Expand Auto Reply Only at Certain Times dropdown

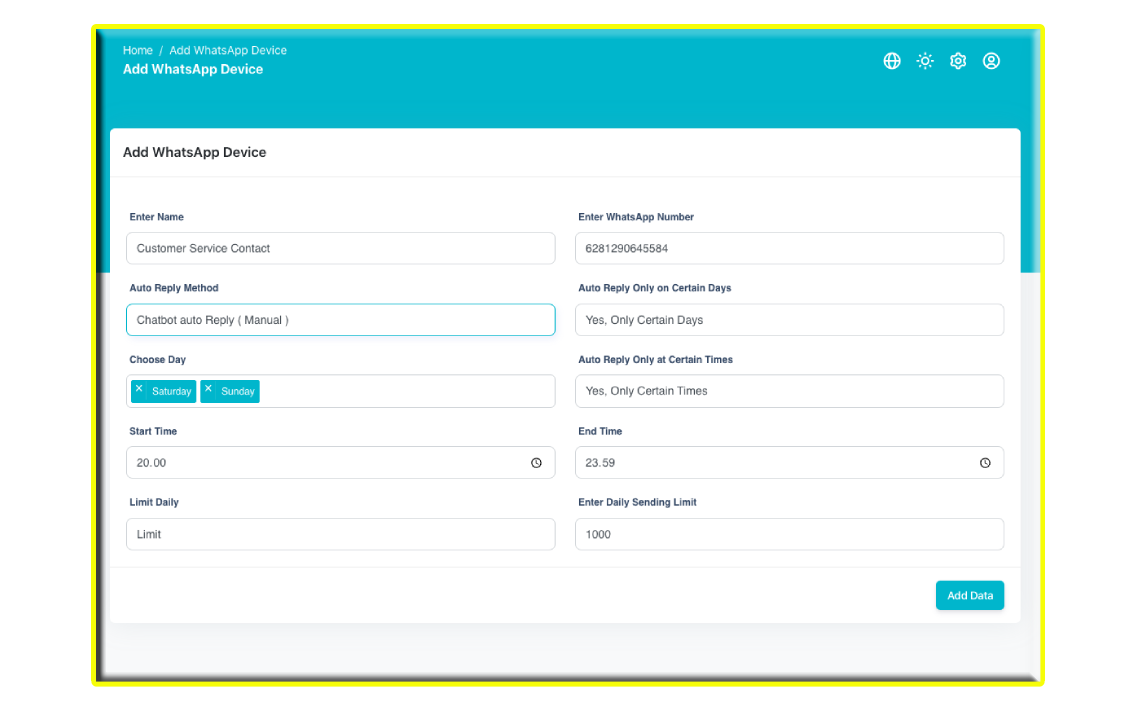[x=789, y=391]
